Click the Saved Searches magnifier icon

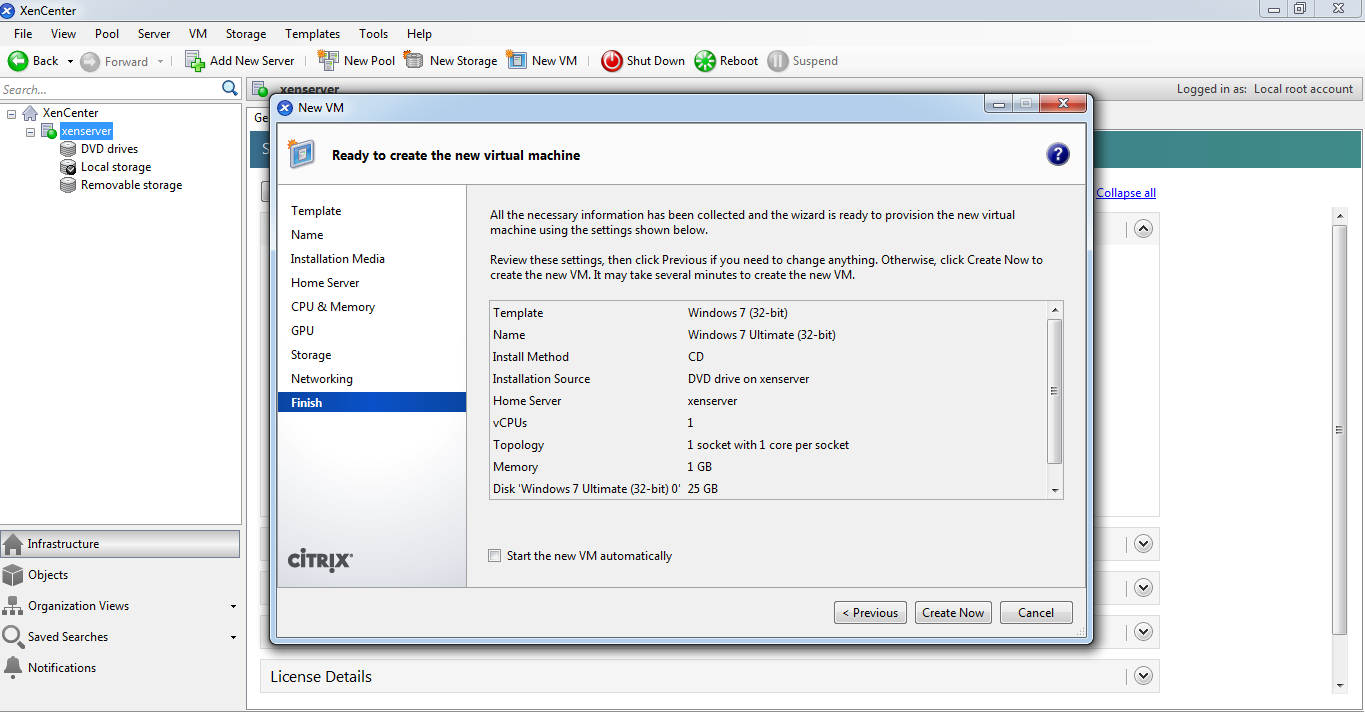13,637
